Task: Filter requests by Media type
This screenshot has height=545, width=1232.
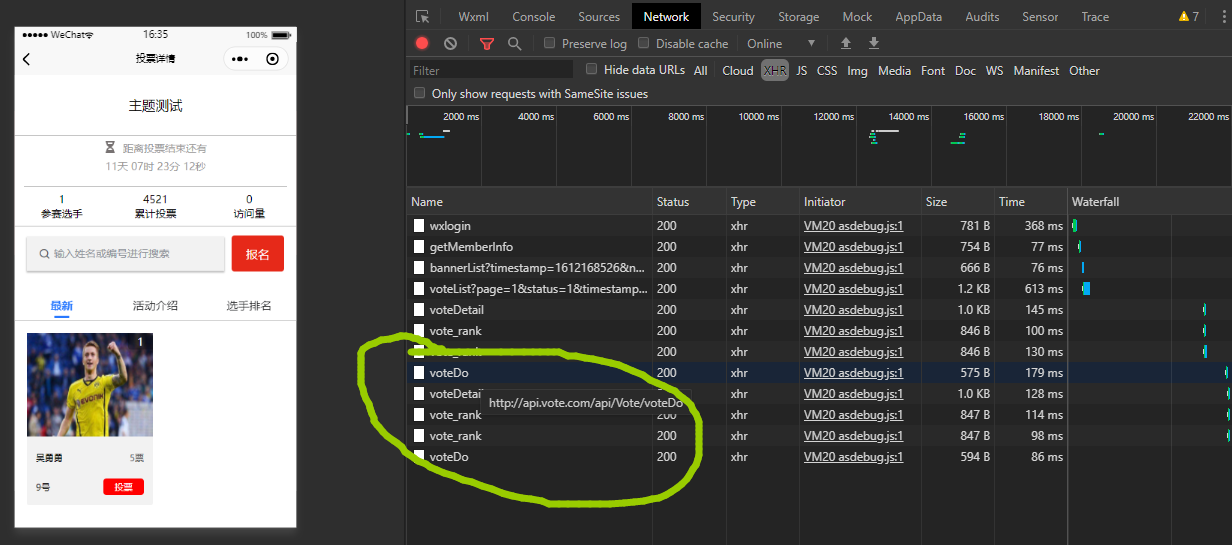Action: 895,70
